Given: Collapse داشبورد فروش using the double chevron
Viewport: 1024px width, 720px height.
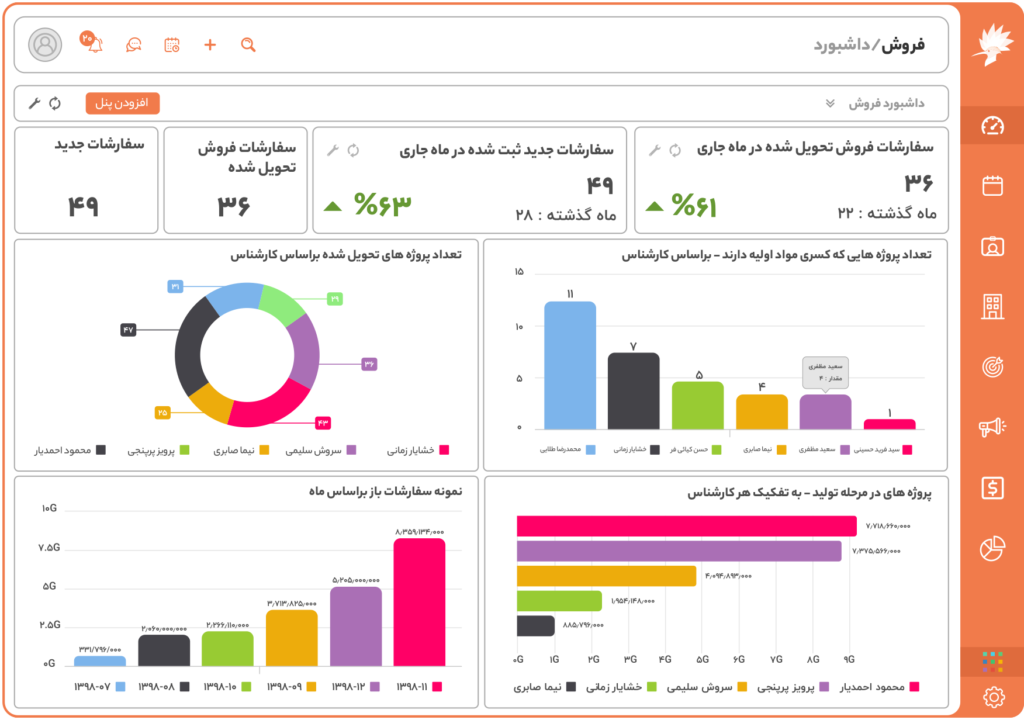Looking at the screenshot, I should click(830, 103).
